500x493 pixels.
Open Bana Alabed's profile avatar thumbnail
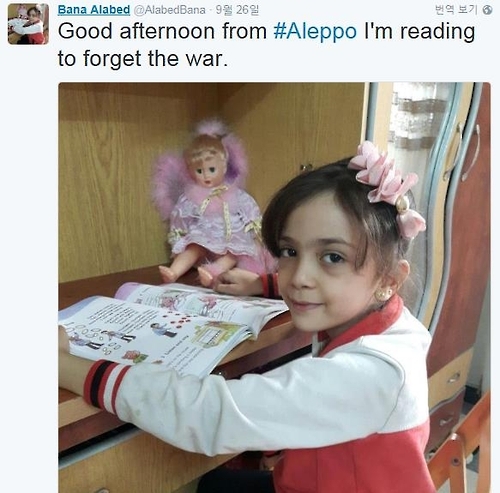click(28, 24)
